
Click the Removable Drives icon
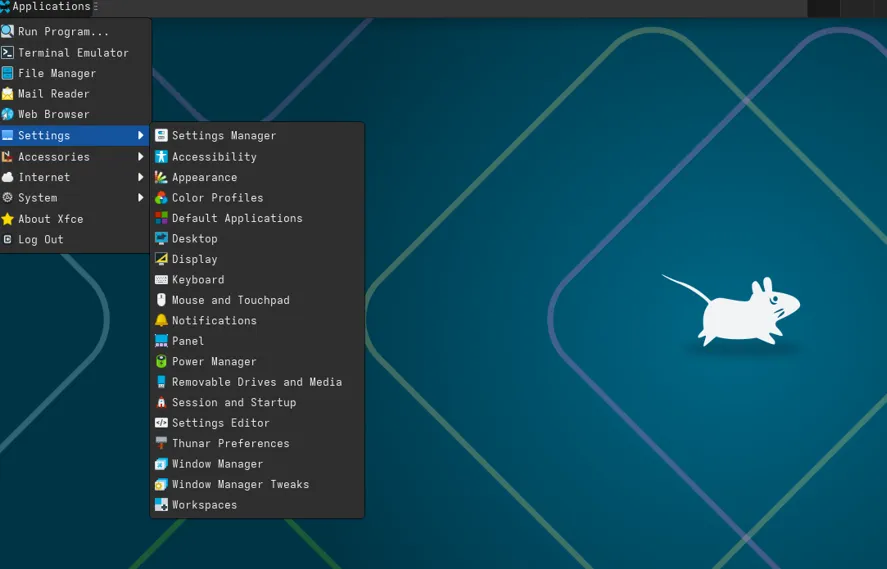coord(161,382)
